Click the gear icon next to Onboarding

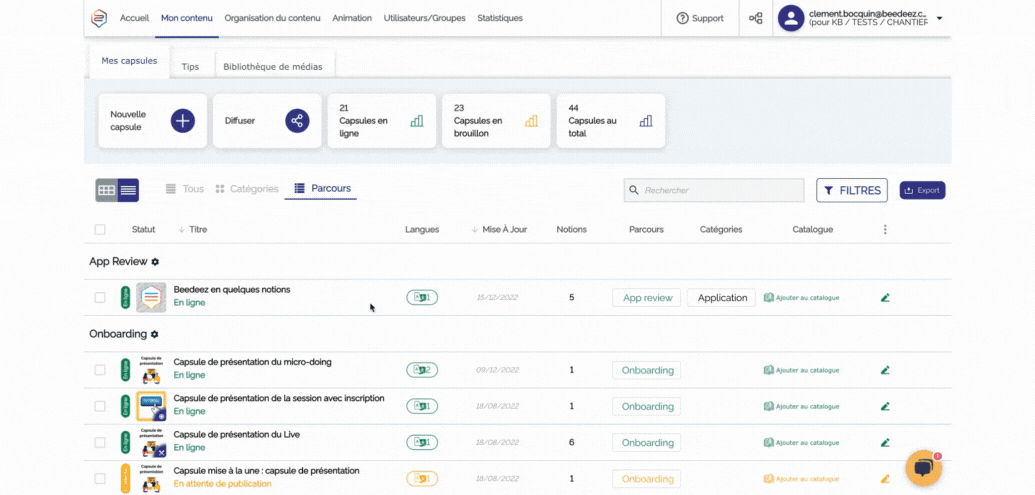(155, 334)
